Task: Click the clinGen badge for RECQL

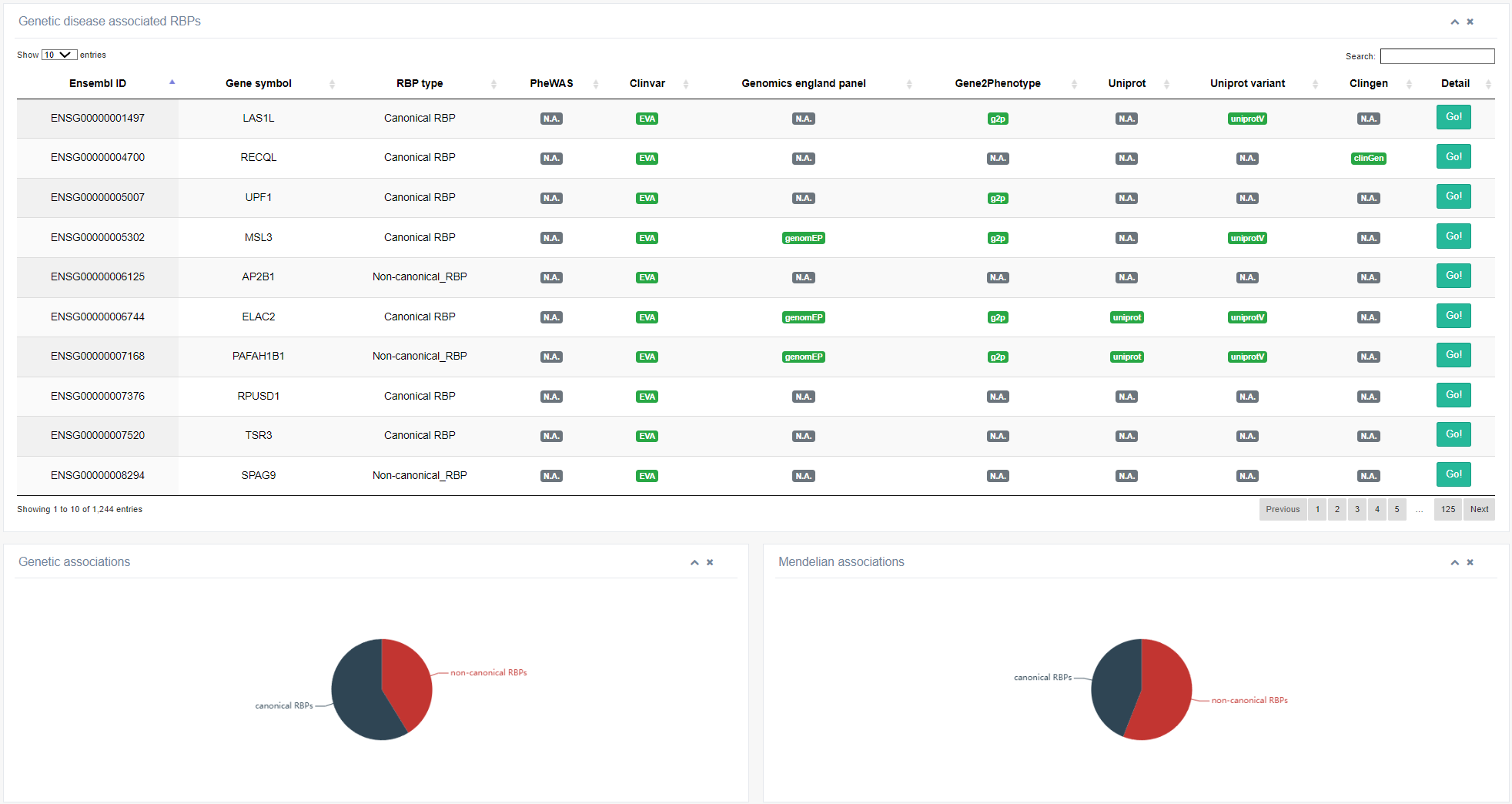Action: pos(1368,159)
